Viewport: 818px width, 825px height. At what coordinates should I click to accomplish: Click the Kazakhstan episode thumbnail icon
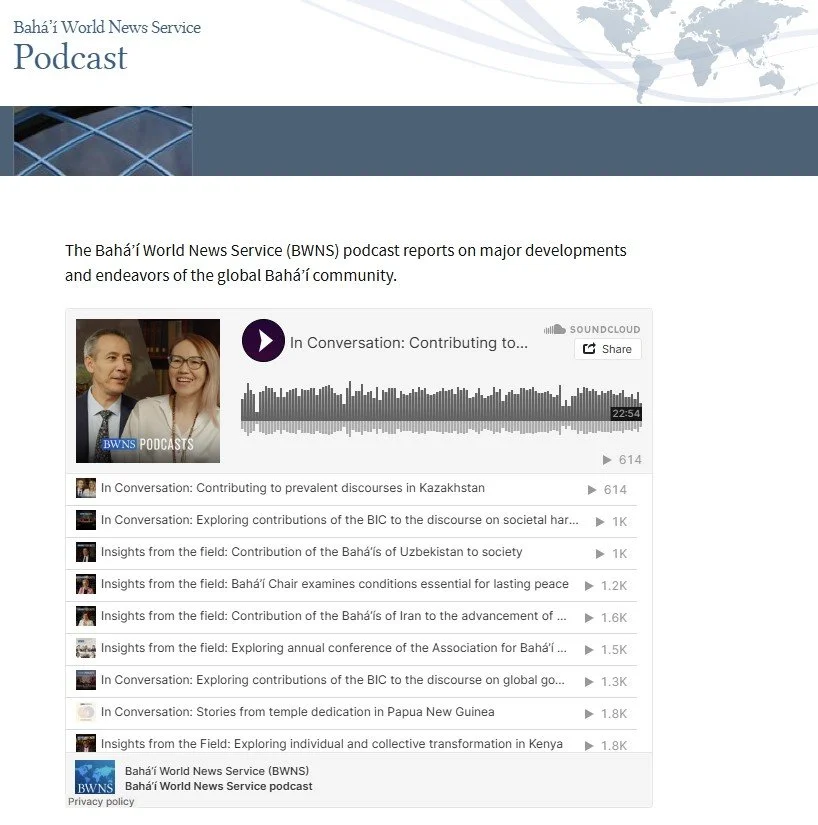point(86,488)
